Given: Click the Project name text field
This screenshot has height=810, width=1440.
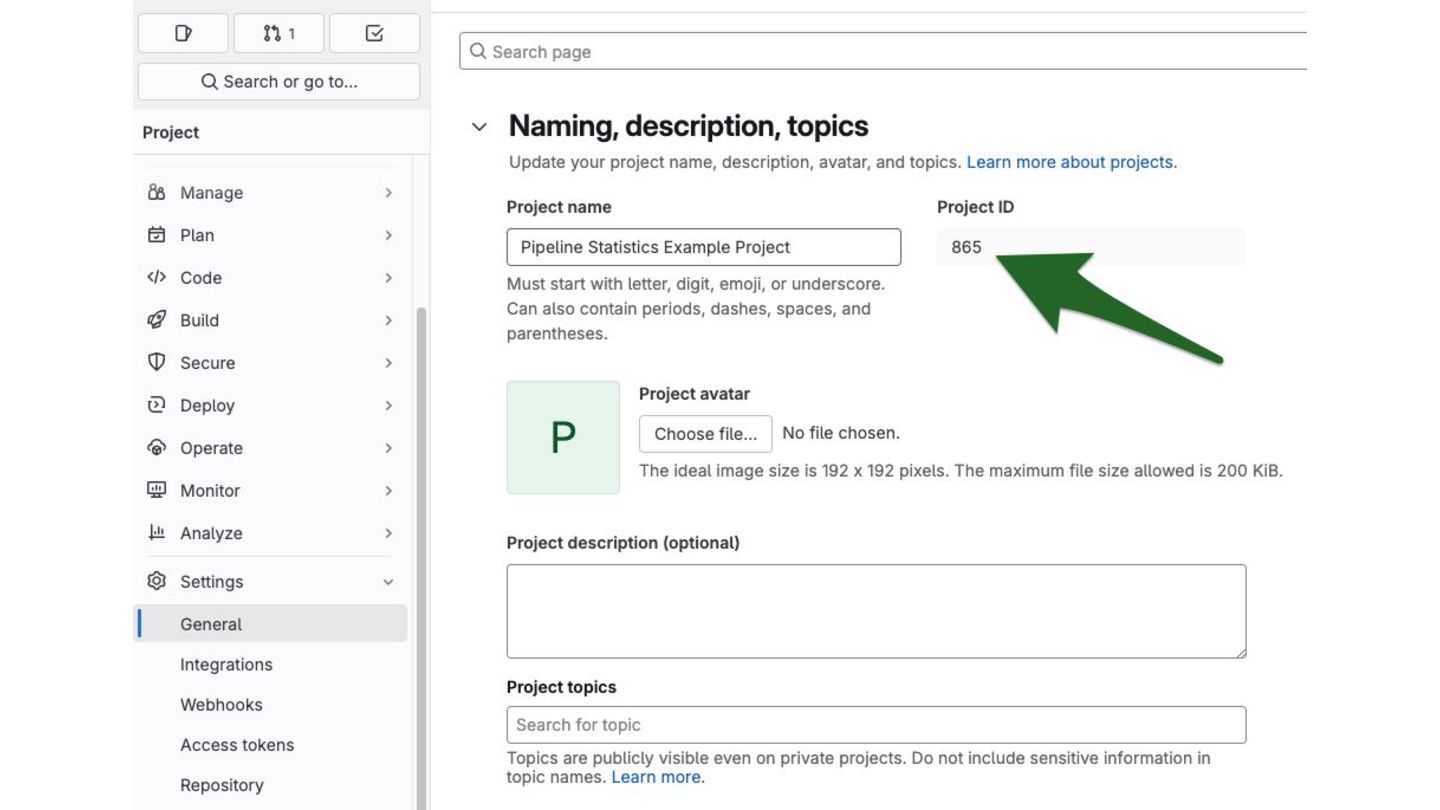Looking at the screenshot, I should click(703, 247).
